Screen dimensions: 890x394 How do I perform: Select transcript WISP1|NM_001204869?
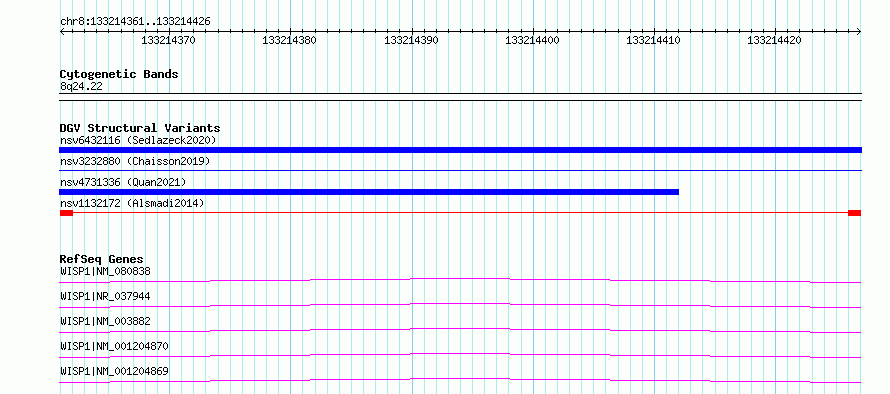point(114,371)
